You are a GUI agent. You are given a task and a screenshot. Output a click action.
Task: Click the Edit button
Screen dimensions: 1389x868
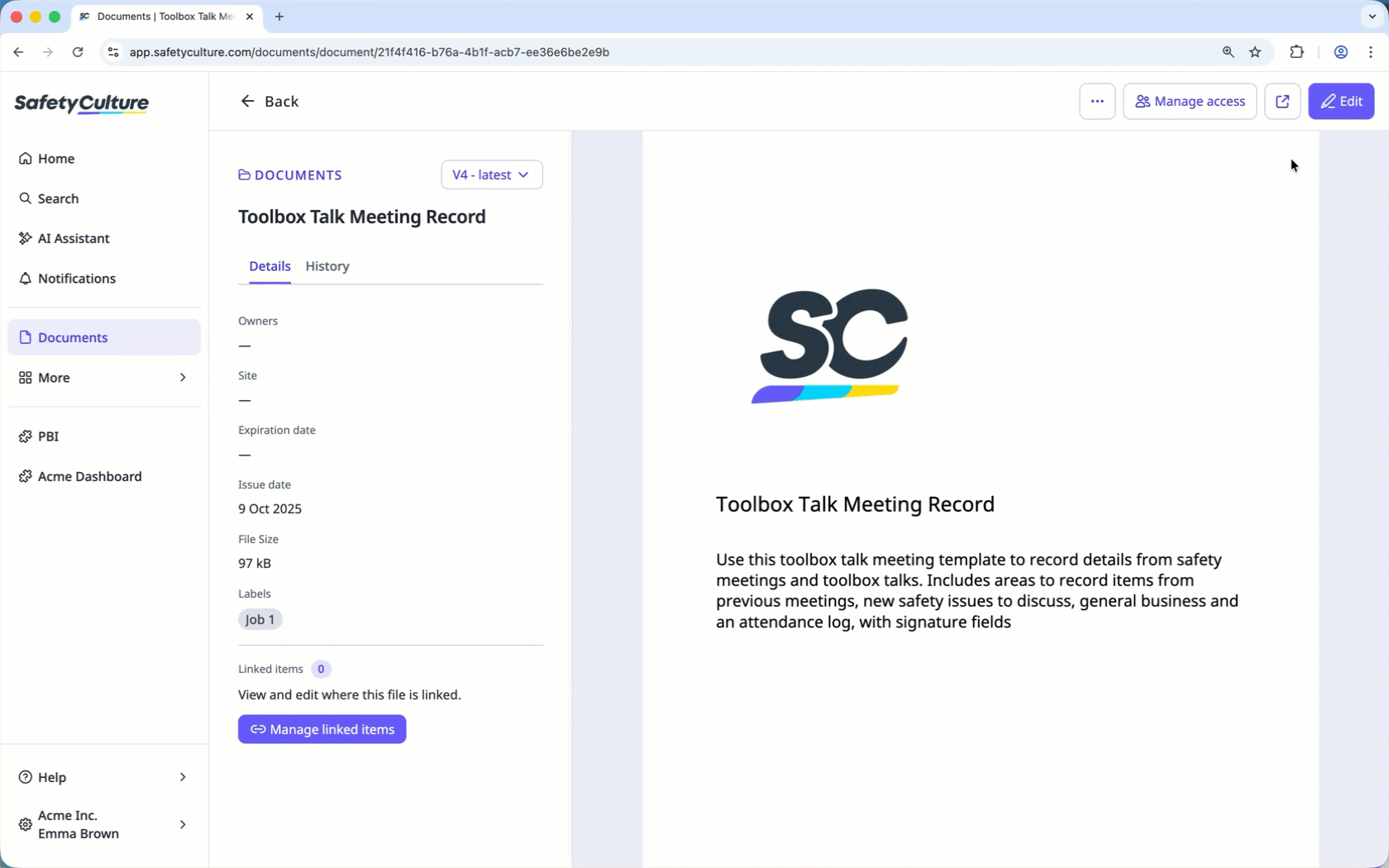1341,101
